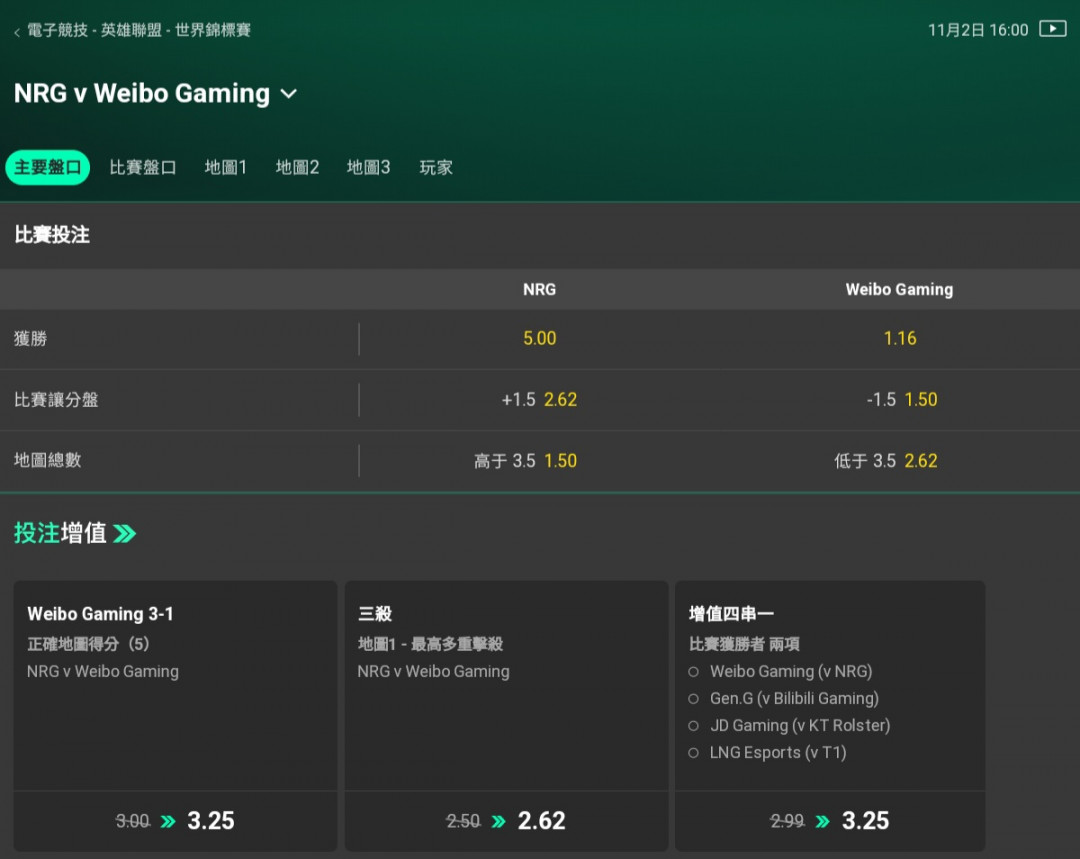
Task: Click the 獲勝 market row label
Action: click(x=30, y=338)
